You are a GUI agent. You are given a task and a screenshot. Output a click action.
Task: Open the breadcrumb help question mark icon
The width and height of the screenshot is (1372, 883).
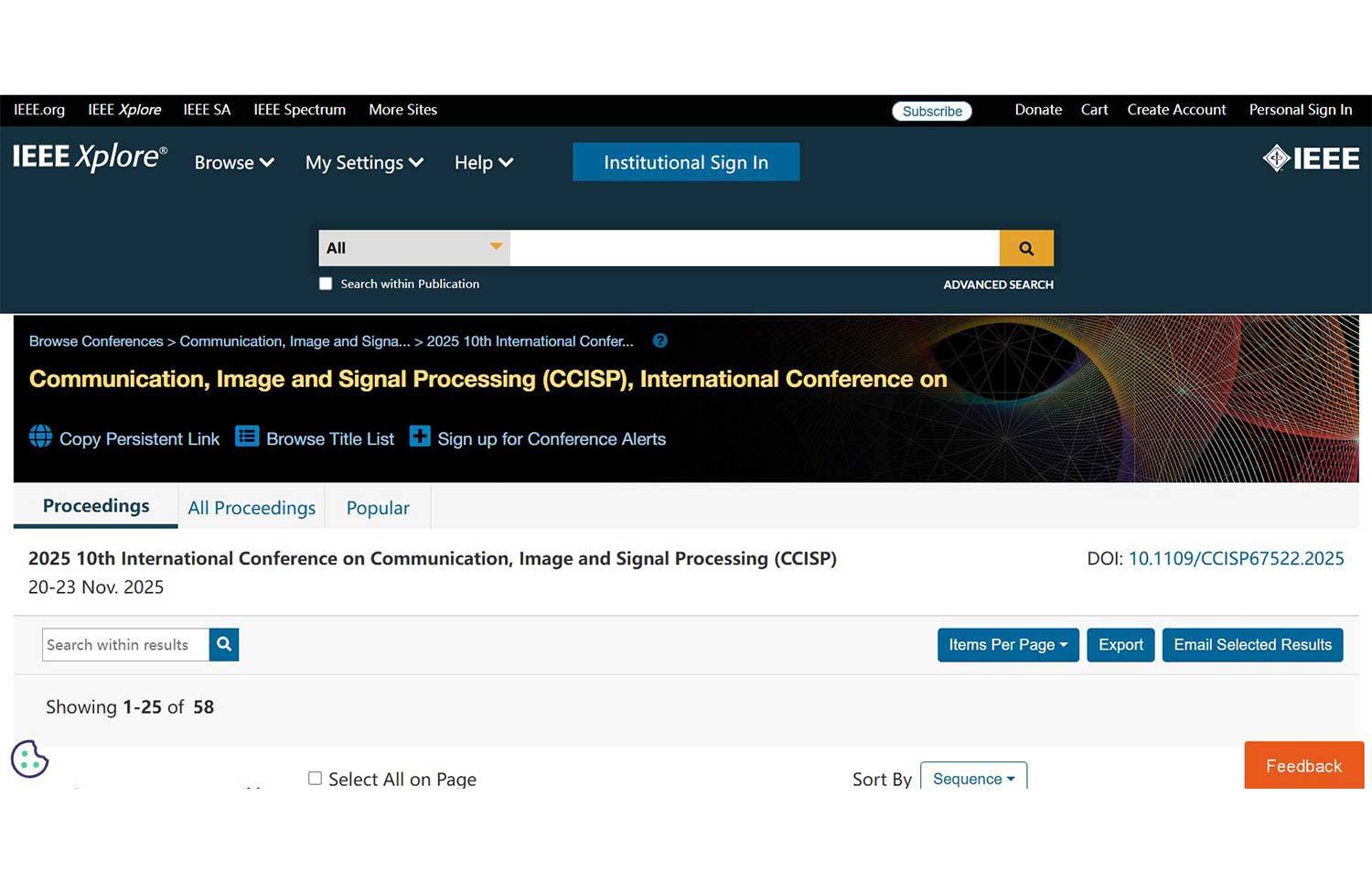(660, 340)
